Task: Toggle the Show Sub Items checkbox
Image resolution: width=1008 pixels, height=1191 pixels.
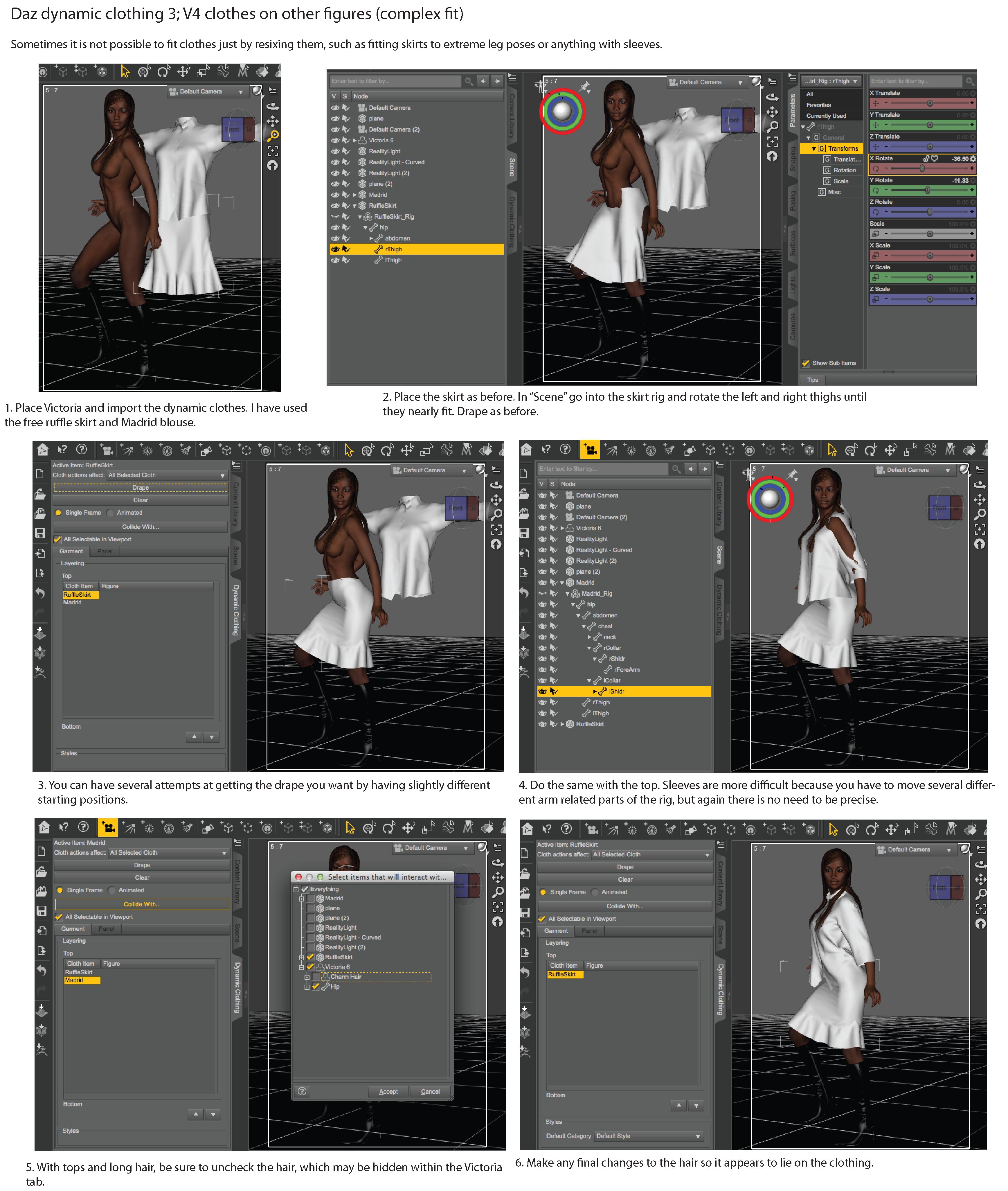Action: coord(806,363)
